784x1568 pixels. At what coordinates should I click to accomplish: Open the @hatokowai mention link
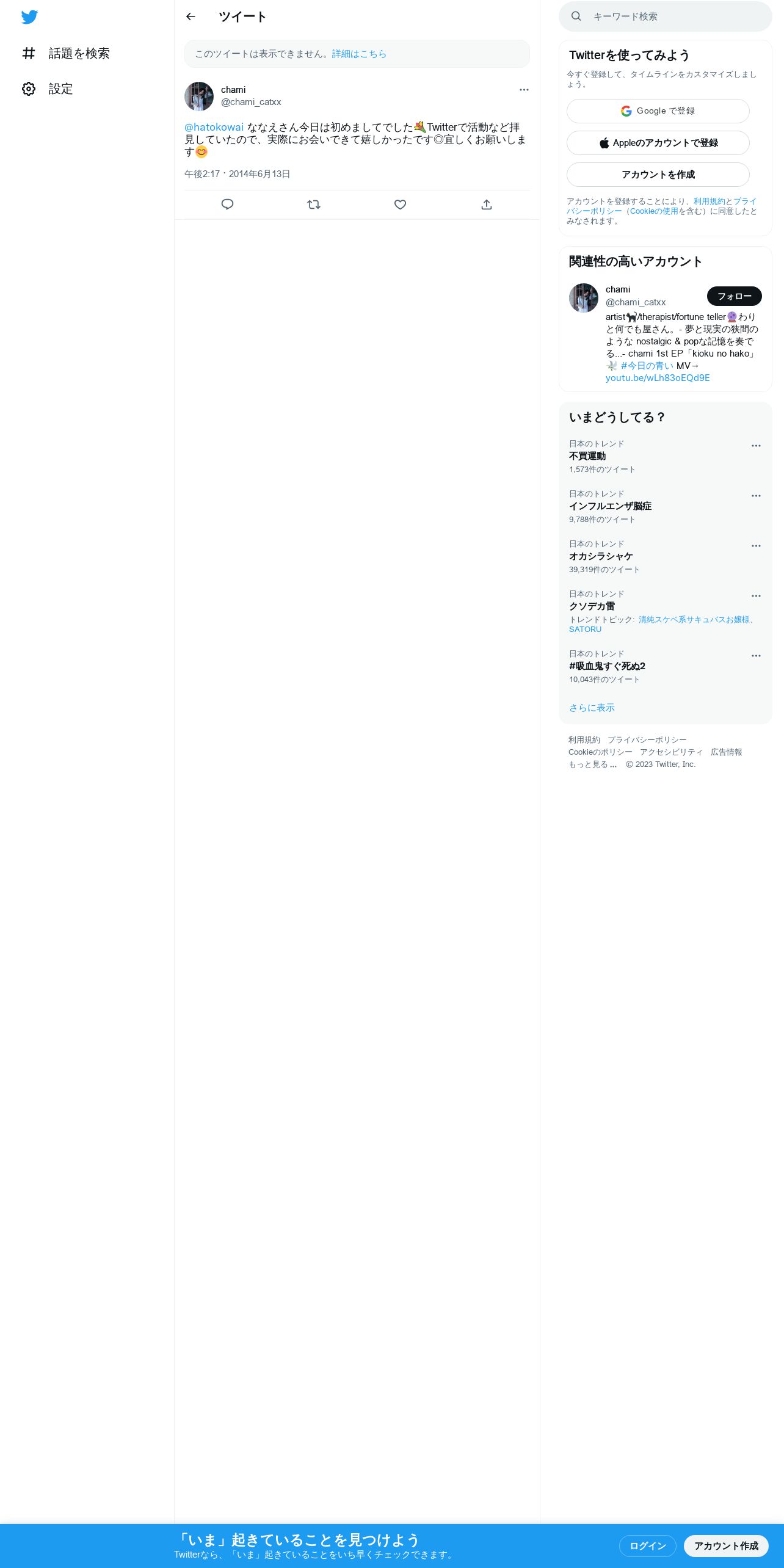point(214,127)
